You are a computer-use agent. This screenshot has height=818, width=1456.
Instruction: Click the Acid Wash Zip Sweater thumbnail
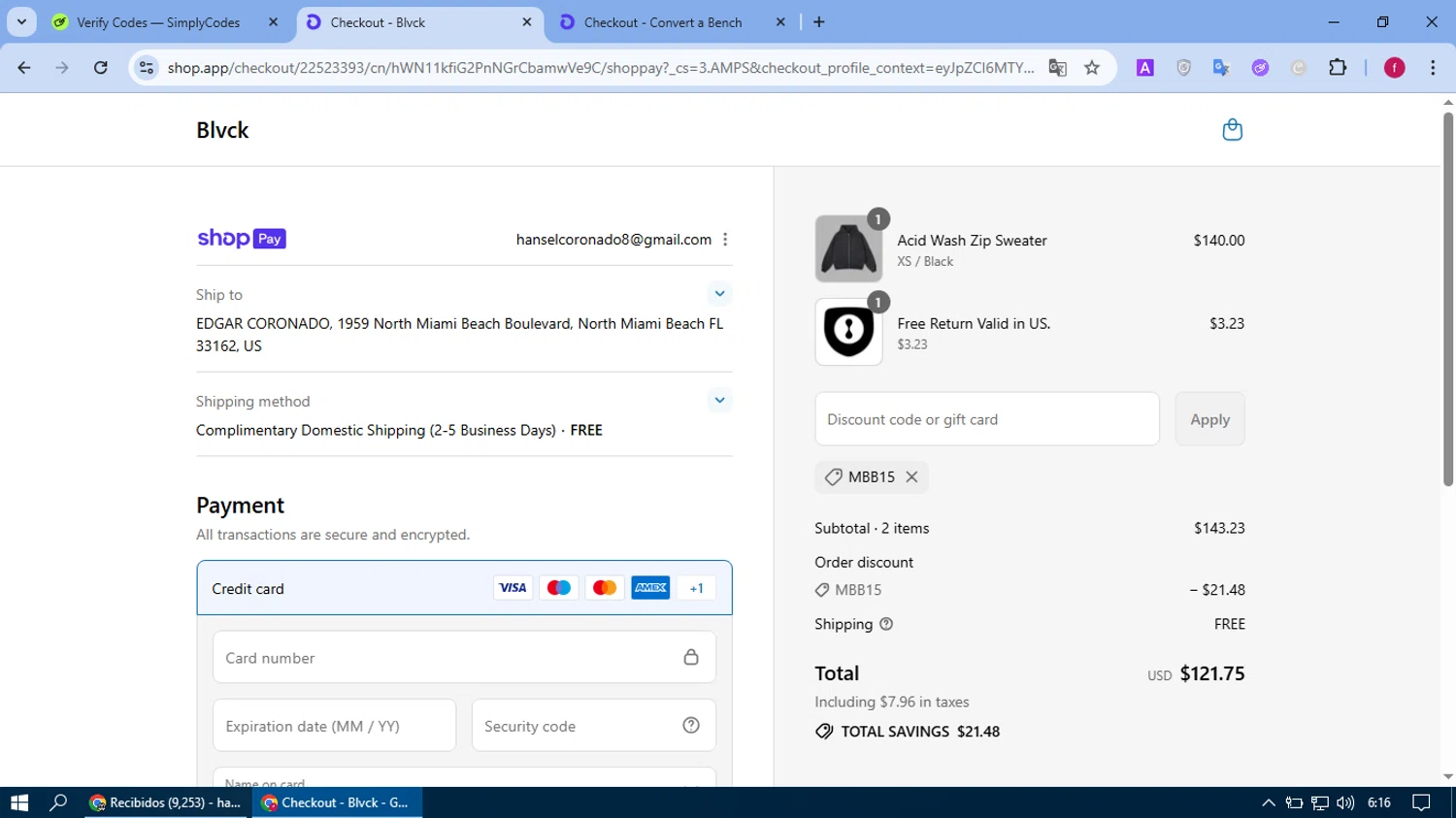pyautogui.click(x=848, y=248)
